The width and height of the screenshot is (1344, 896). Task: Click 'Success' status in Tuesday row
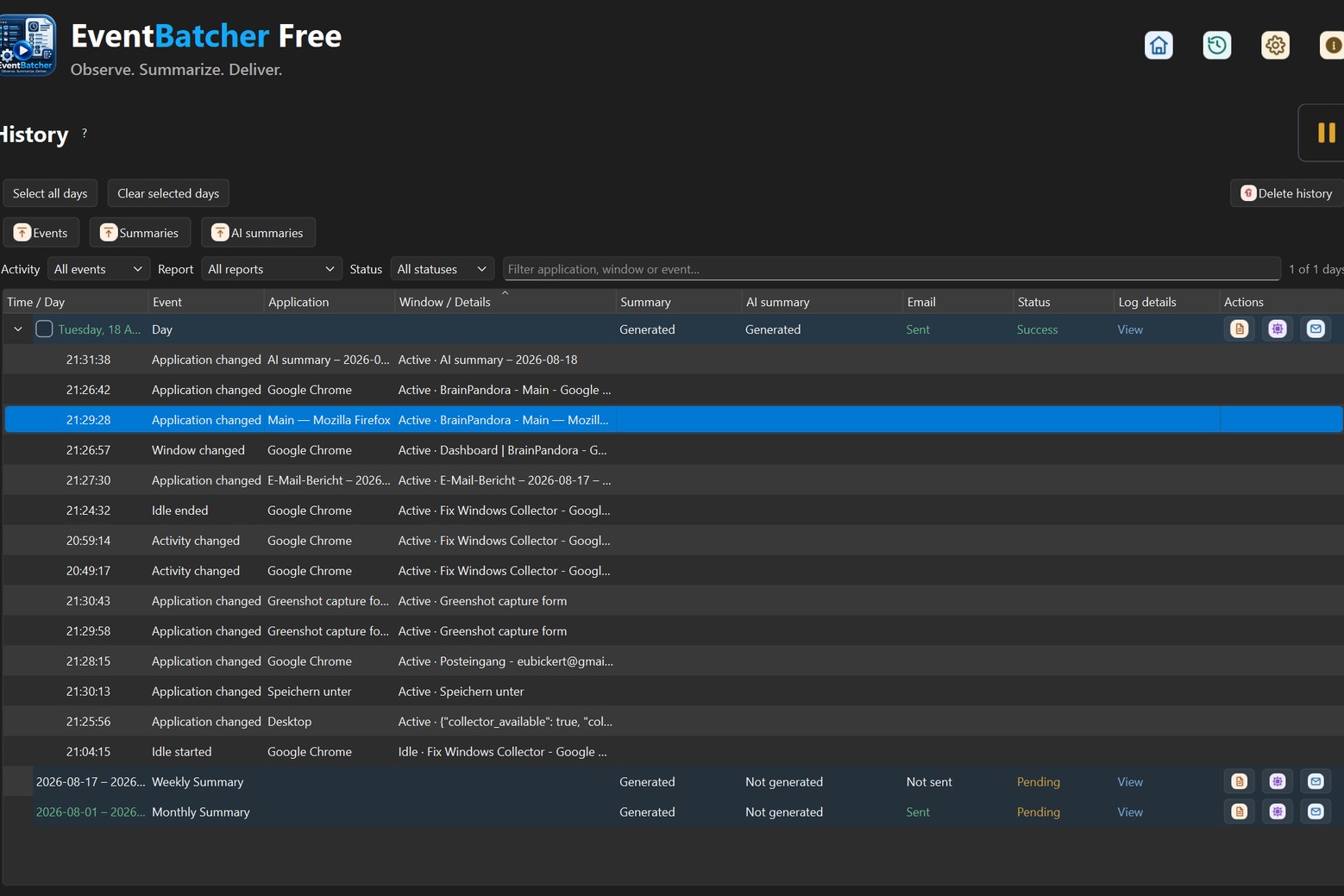click(x=1037, y=329)
